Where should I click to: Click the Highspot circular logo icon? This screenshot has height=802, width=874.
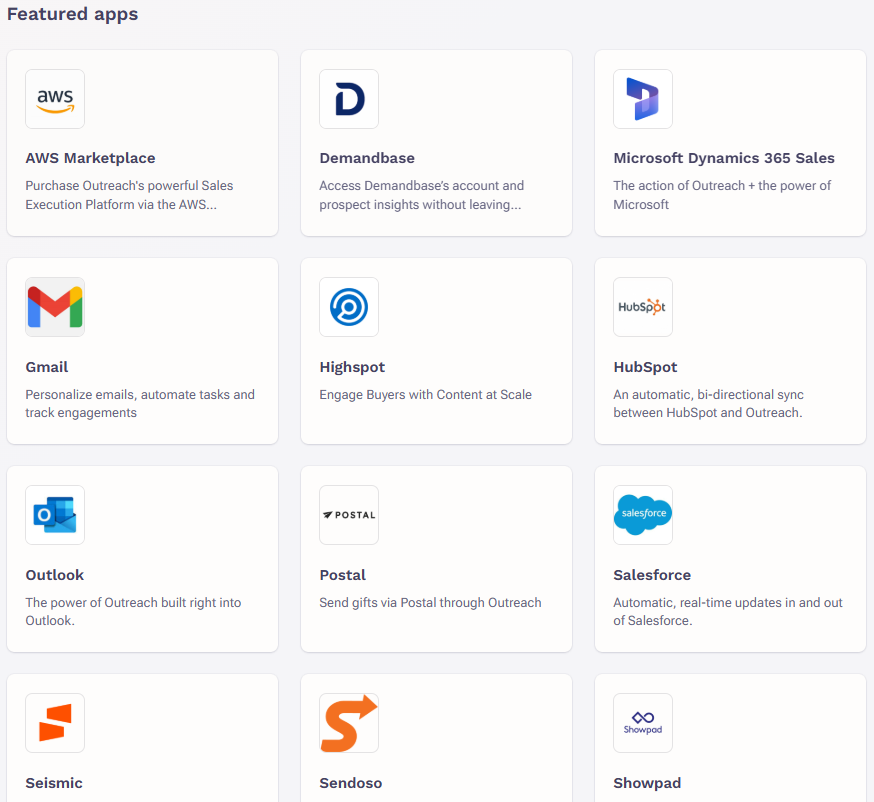pos(349,307)
